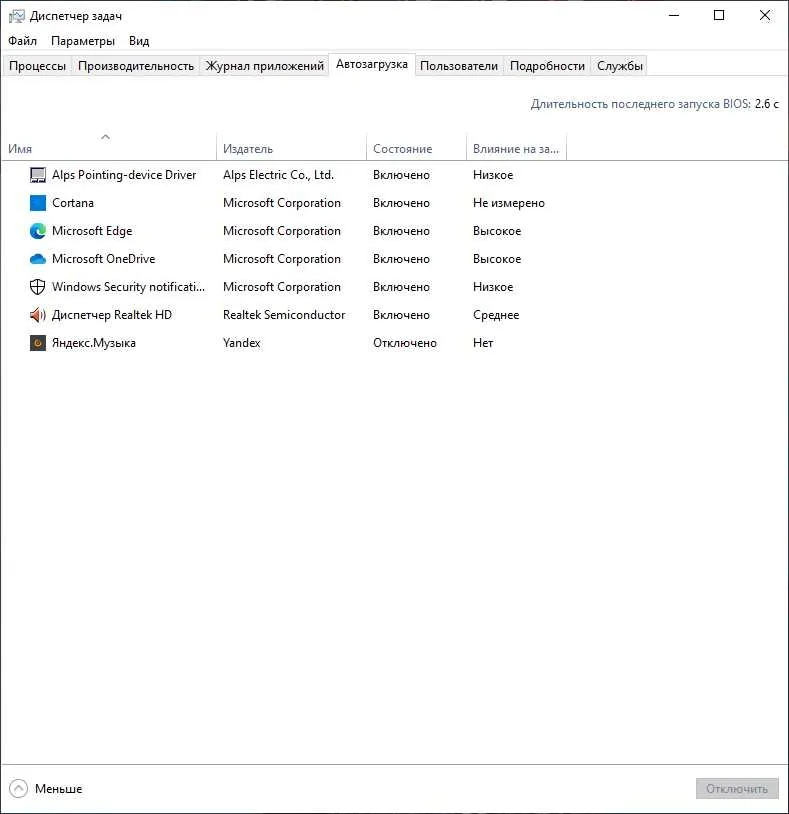Click Высокое impact in OneDrive row
Screen dimensions: 789x814
pyautogui.click(x=497, y=259)
